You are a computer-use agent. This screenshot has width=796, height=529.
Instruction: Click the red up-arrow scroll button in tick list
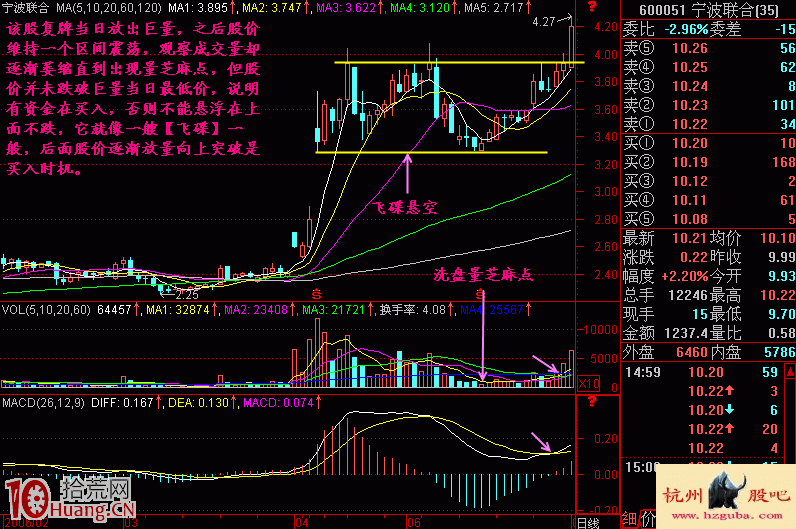pos(790,372)
